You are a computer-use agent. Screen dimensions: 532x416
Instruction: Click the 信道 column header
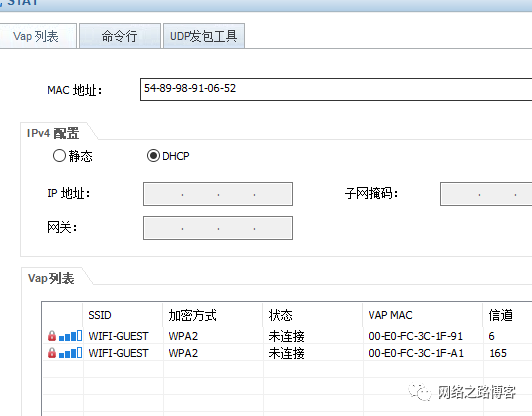(x=508, y=315)
